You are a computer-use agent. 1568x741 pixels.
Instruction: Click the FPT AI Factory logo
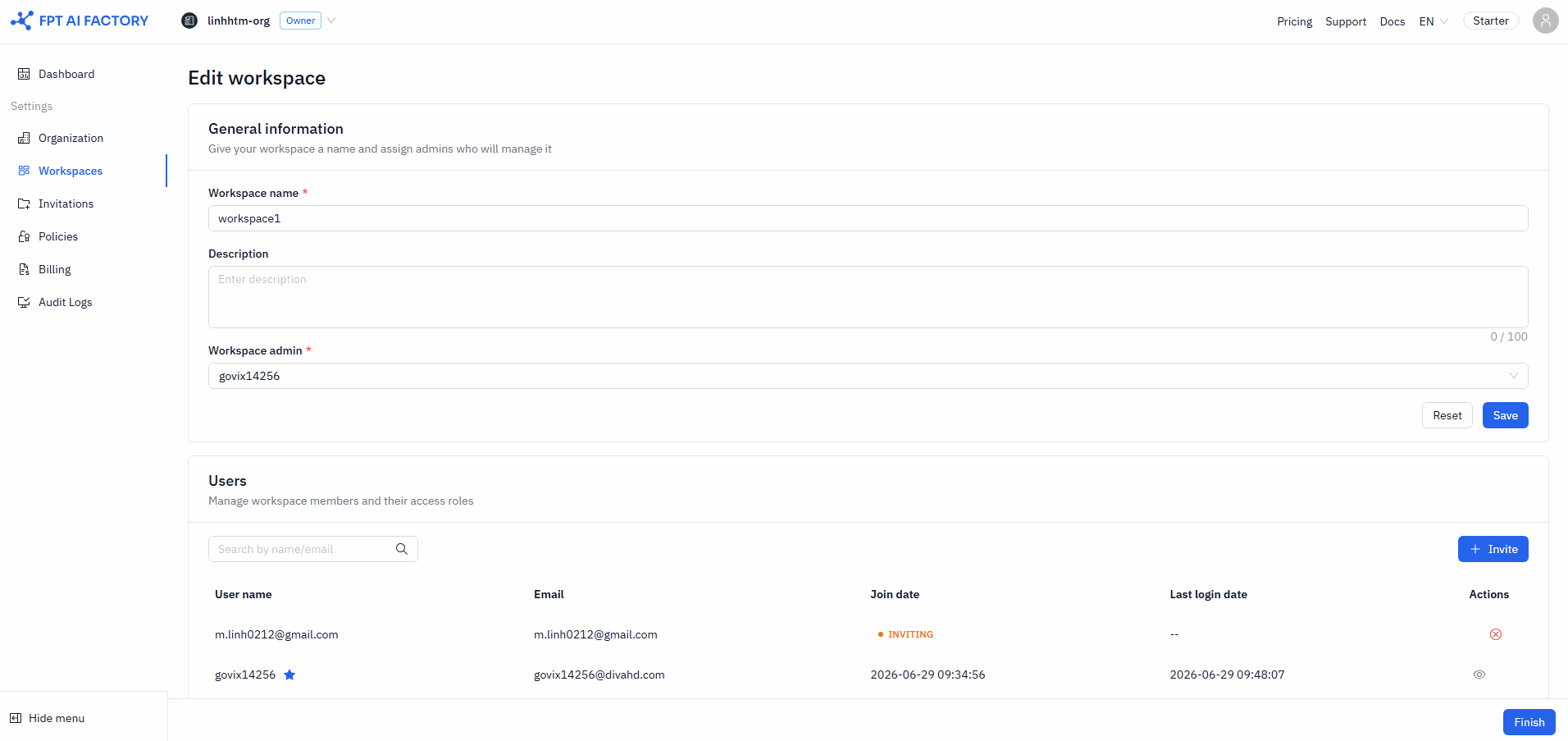[80, 21]
